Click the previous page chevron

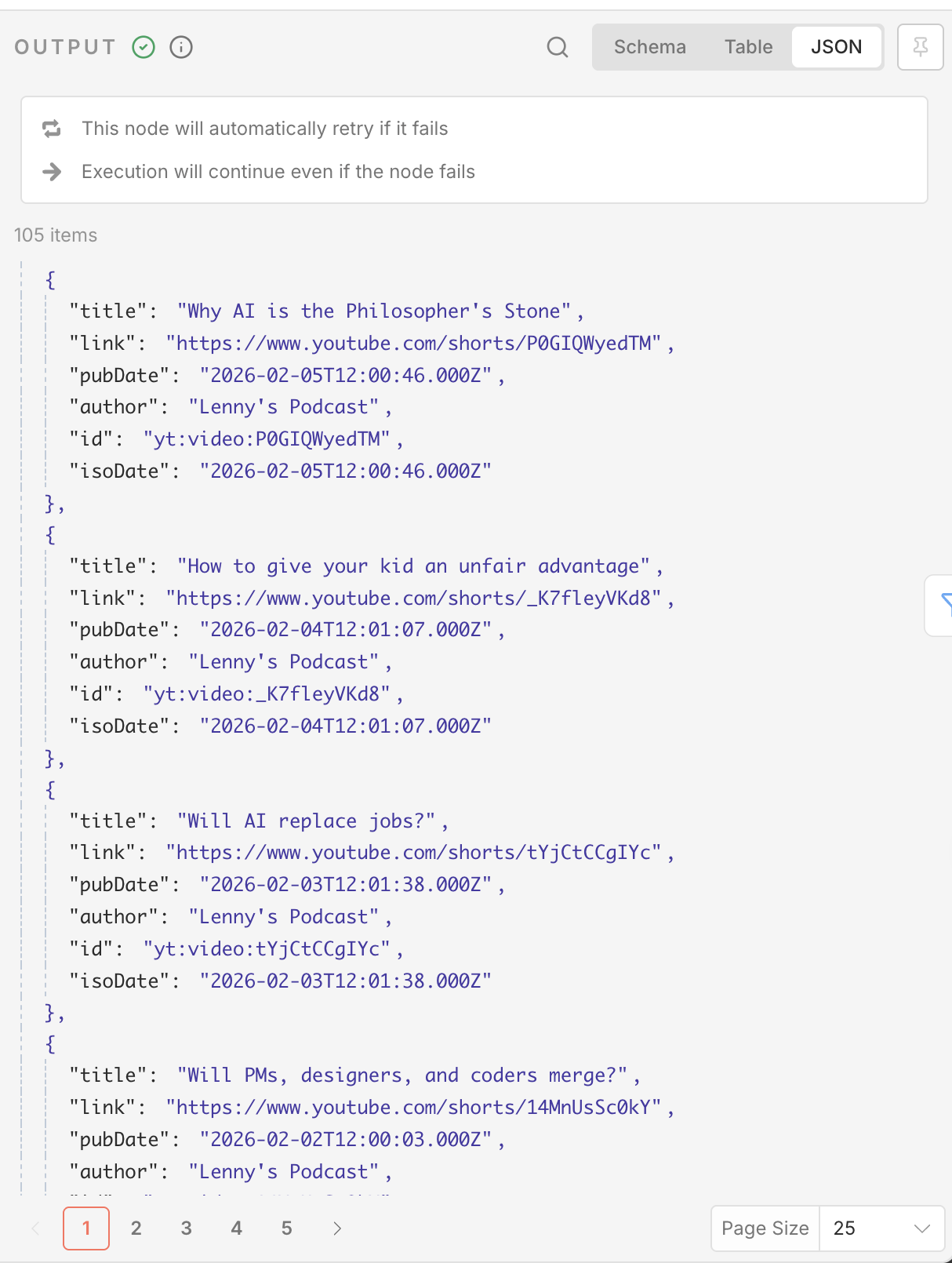[x=35, y=1228]
